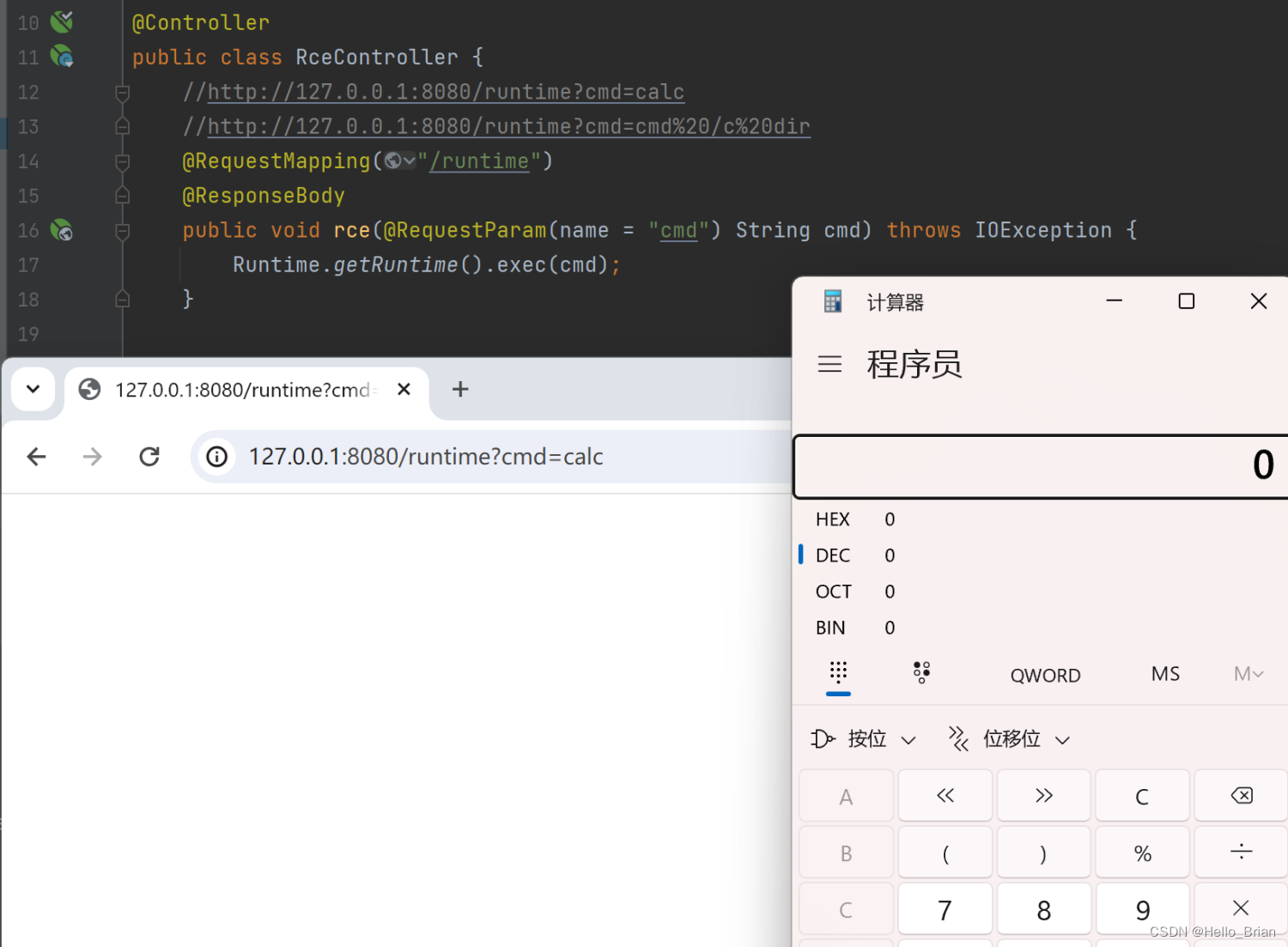The image size is (1288, 947).
Task: Reload the browser page
Action: tap(149, 457)
